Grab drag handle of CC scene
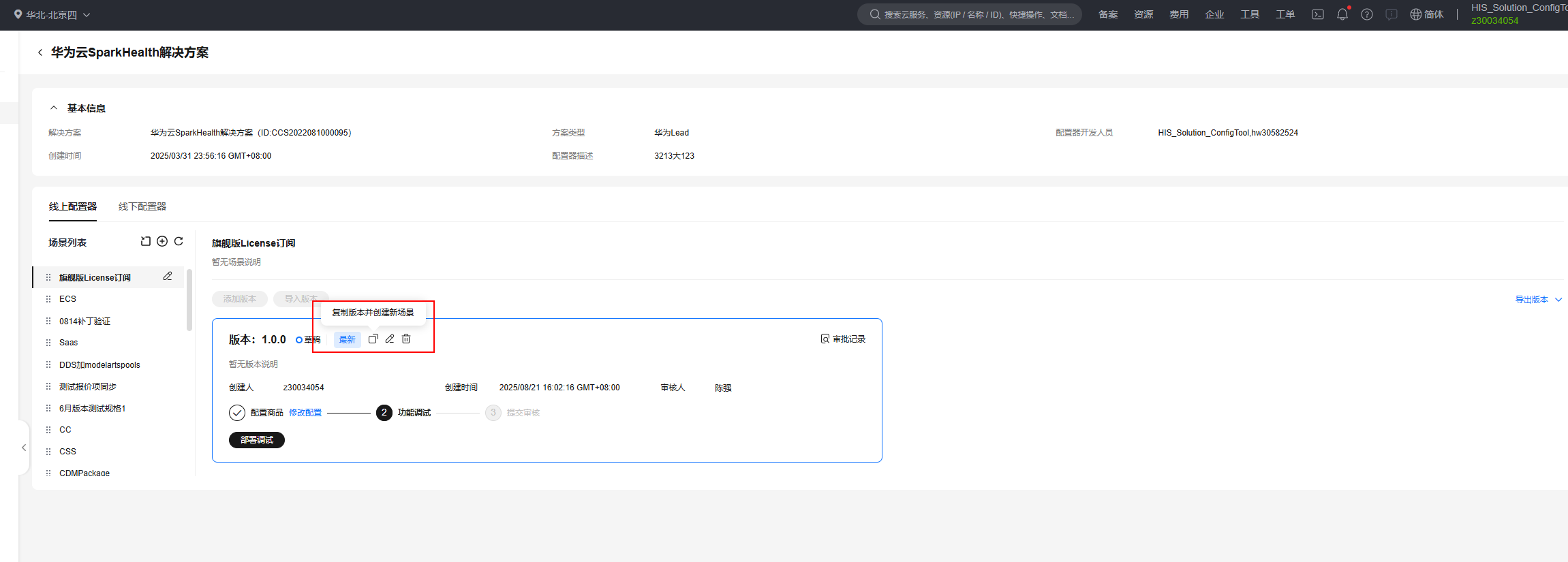Viewport: 1568px width, 562px height. click(x=48, y=430)
